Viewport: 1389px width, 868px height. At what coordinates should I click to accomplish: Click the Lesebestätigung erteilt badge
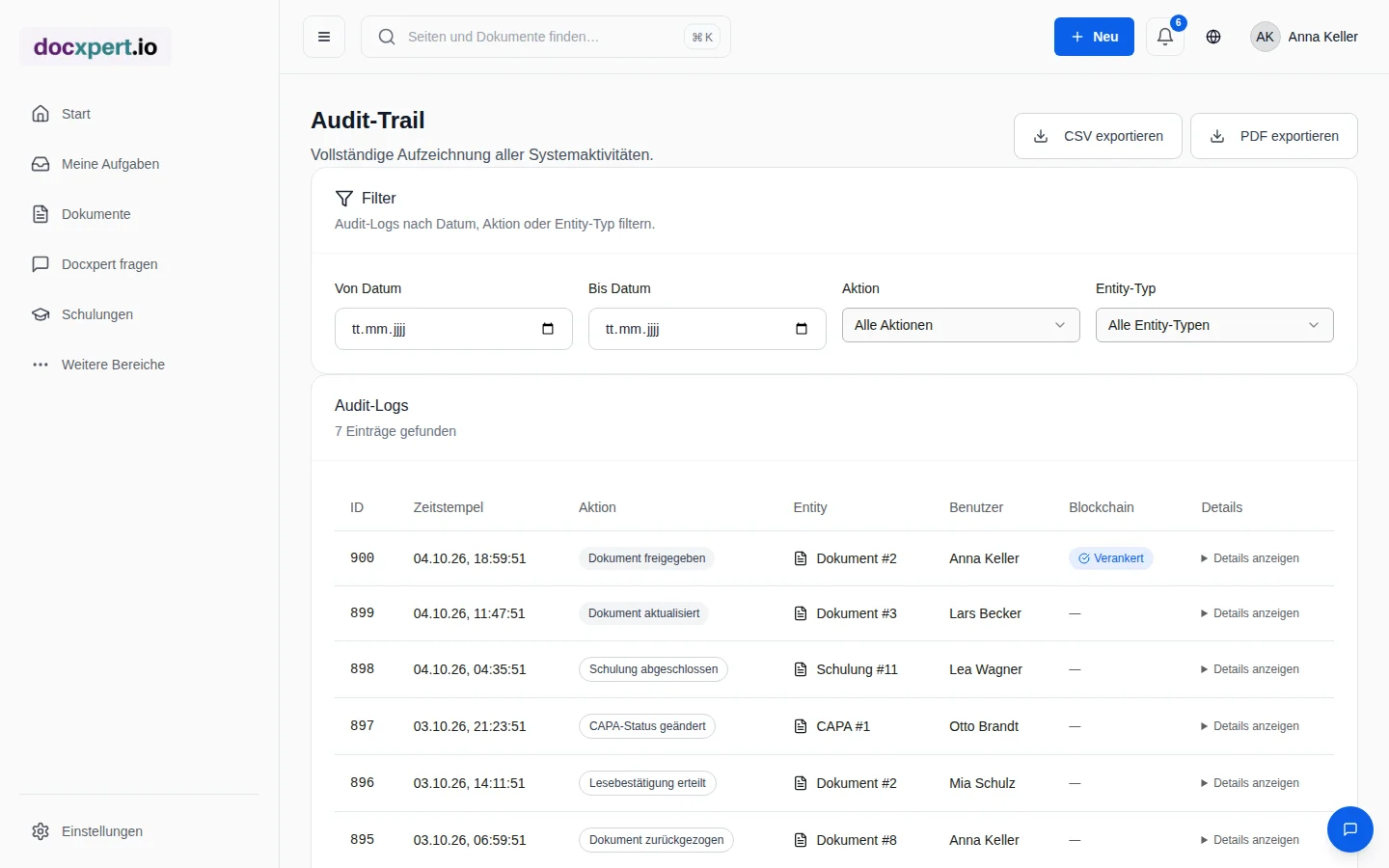(x=647, y=783)
